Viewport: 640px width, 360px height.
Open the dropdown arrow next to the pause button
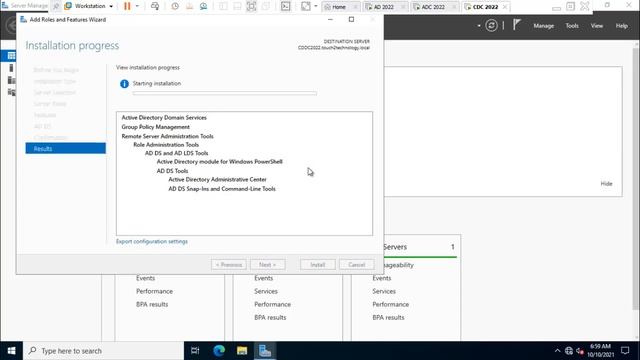point(137,6)
